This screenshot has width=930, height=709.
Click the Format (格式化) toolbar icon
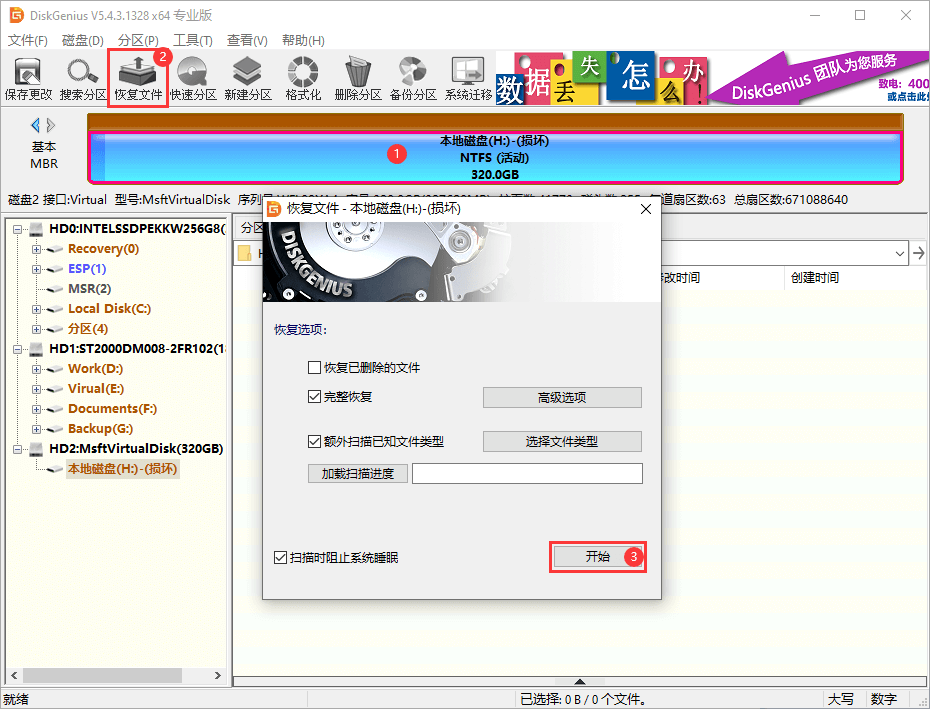click(x=303, y=79)
